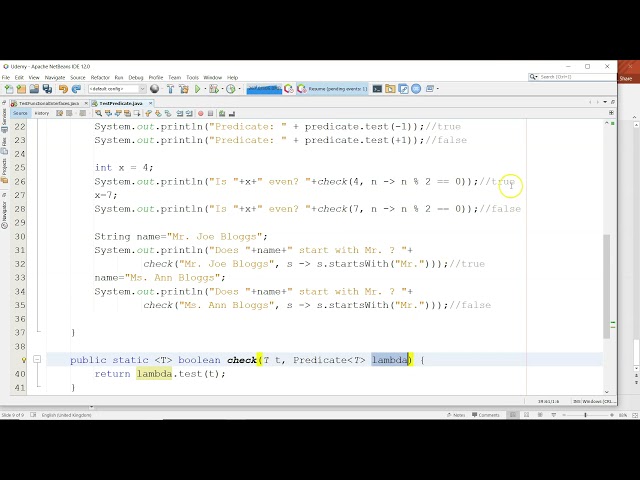
Task: Click the Uncomment line editor icon
Action: tap(232, 113)
